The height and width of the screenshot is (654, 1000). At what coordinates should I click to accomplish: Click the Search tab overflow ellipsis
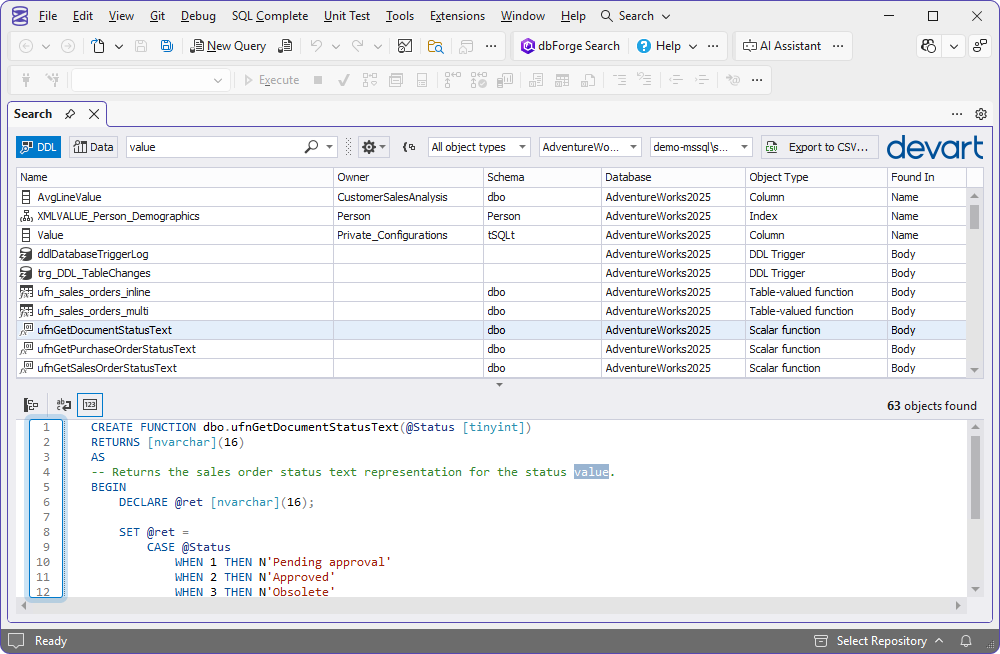point(957,114)
